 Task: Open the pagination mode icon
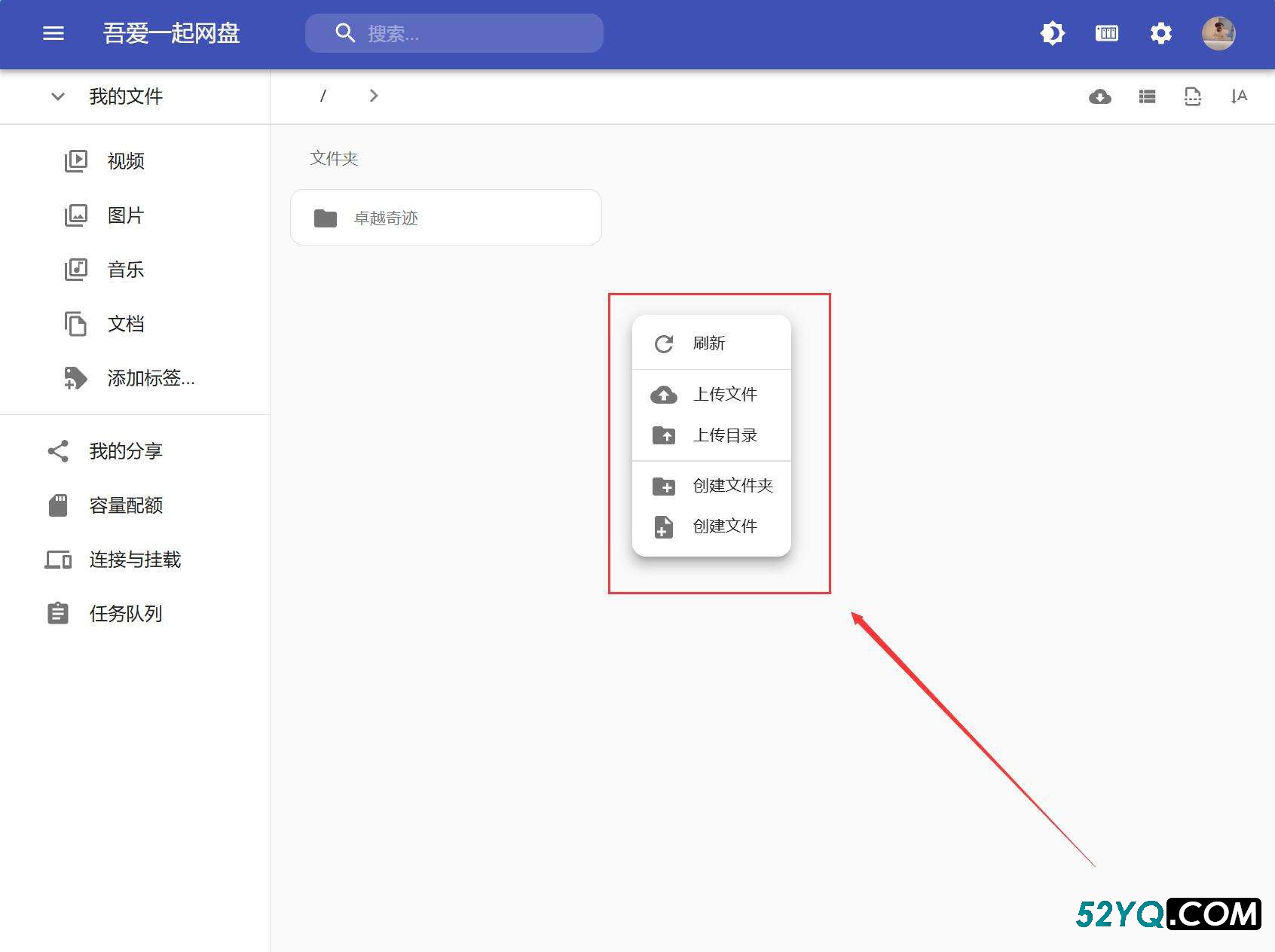[x=1192, y=96]
